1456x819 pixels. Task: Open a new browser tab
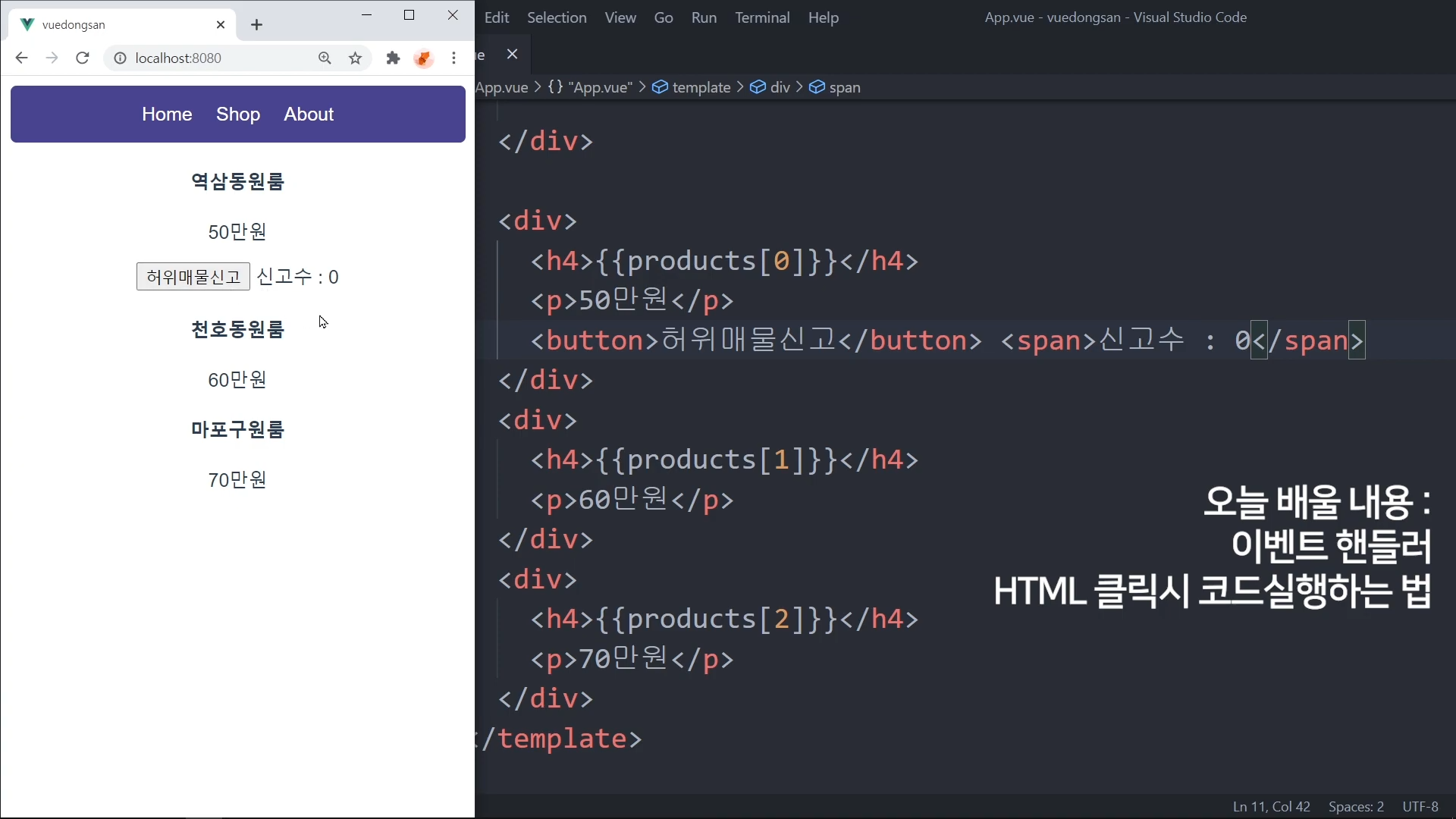(256, 25)
